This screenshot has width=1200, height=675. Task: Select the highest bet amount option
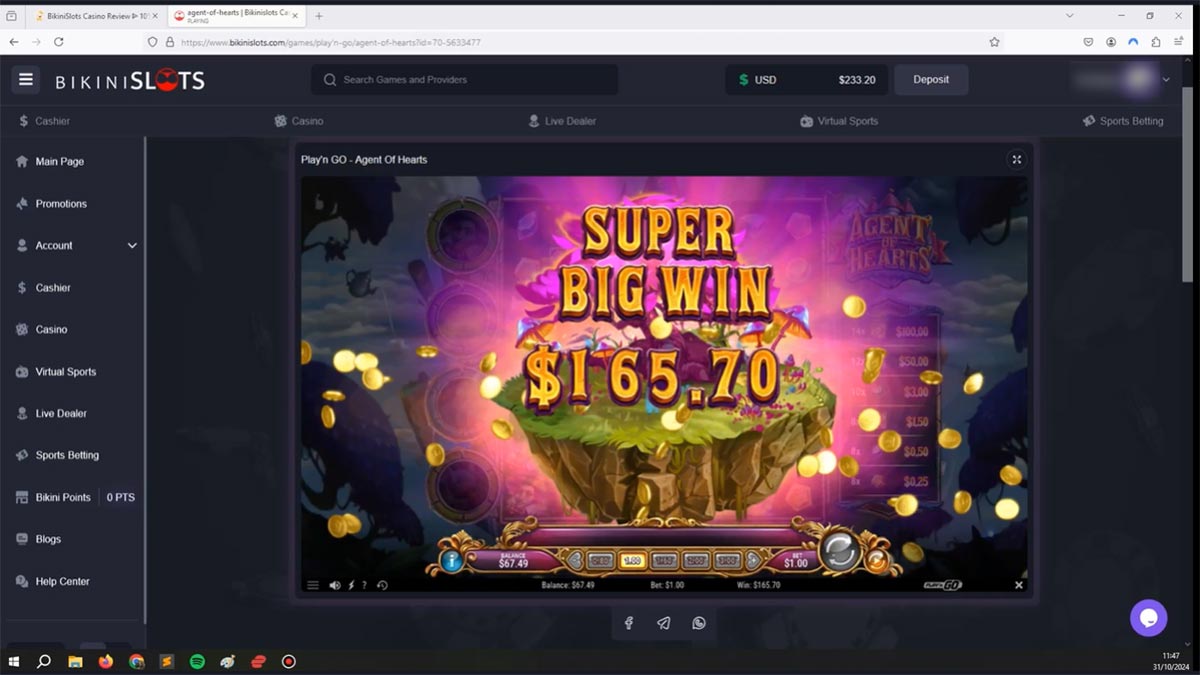(728, 561)
